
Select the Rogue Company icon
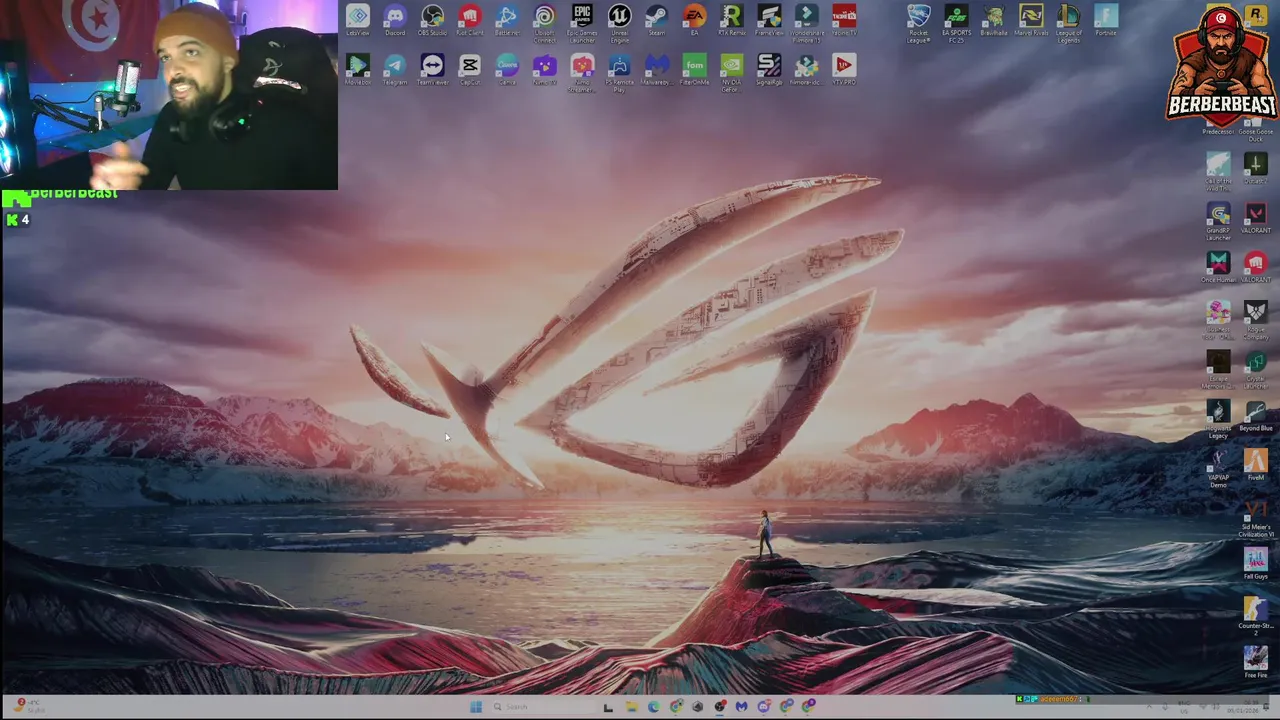click(x=1256, y=319)
